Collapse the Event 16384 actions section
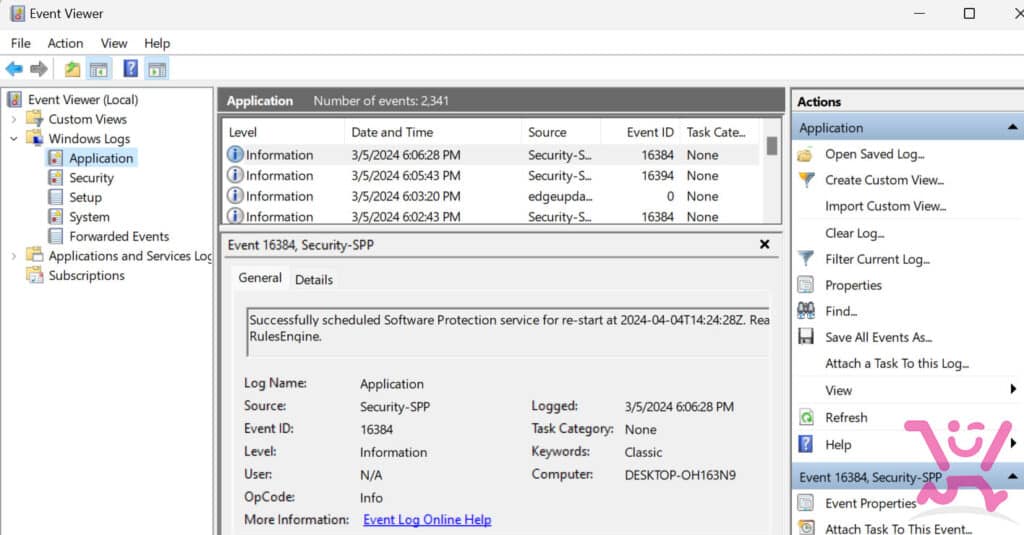Viewport: 1024px width, 535px height. pos(1012,477)
